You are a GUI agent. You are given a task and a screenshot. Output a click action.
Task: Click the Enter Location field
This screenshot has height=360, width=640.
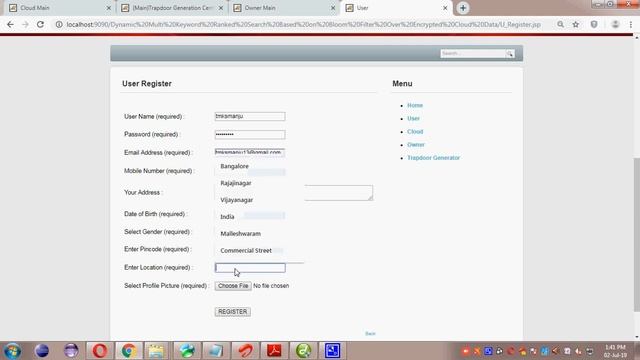pyautogui.click(x=250, y=268)
